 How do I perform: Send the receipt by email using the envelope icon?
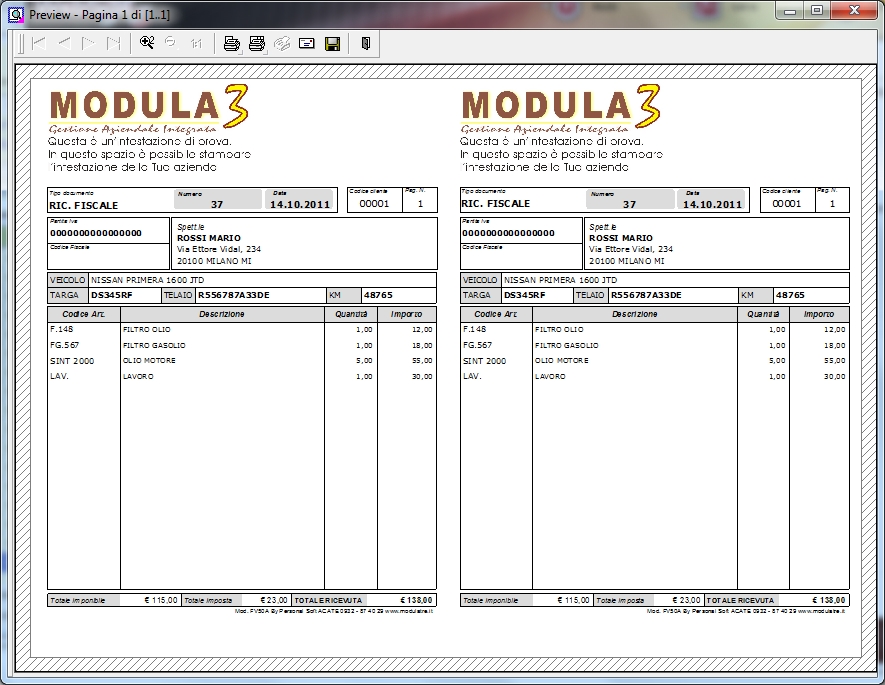click(x=306, y=43)
